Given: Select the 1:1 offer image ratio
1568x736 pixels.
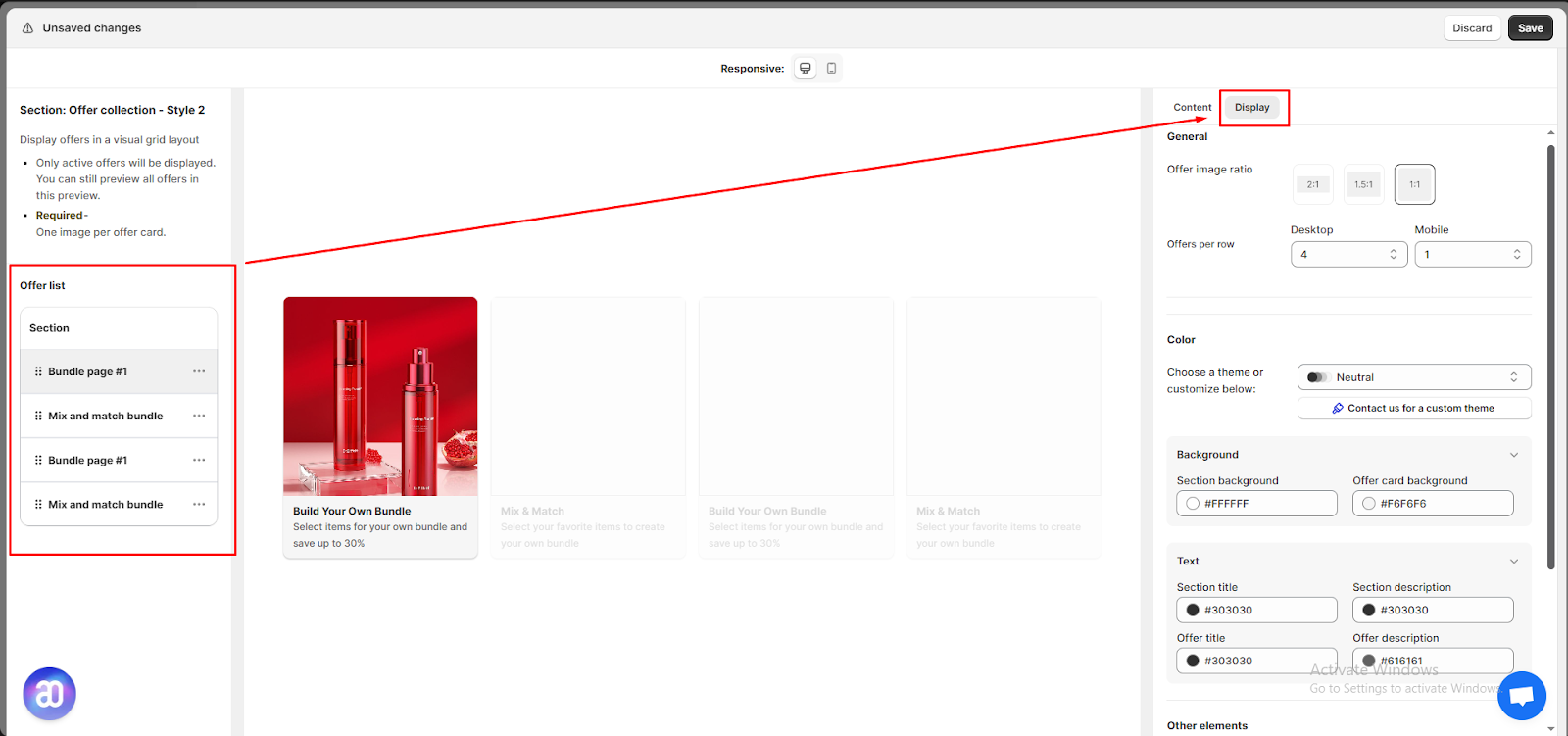Looking at the screenshot, I should (1415, 184).
